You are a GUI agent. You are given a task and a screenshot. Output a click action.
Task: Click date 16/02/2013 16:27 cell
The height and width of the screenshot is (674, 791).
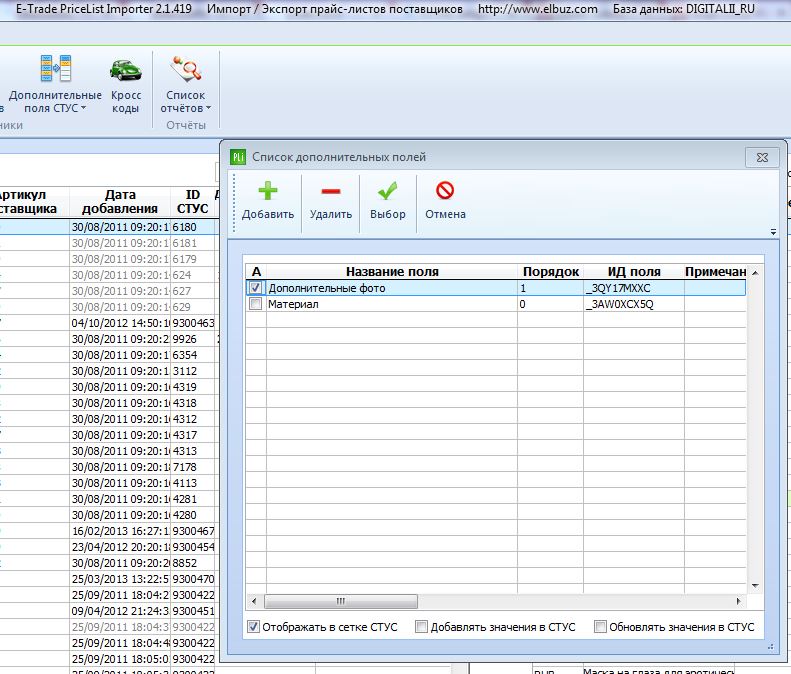120,531
